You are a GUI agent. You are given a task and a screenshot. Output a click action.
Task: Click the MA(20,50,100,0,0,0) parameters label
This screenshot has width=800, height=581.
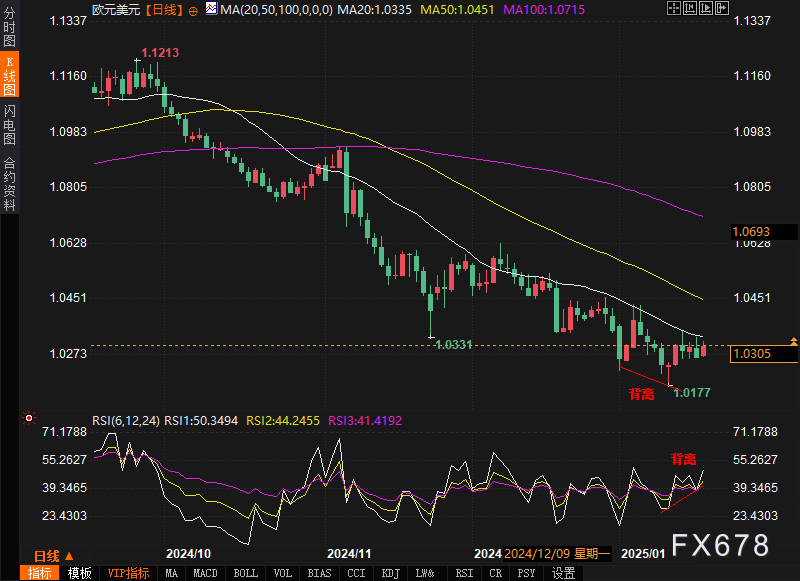(x=275, y=9)
